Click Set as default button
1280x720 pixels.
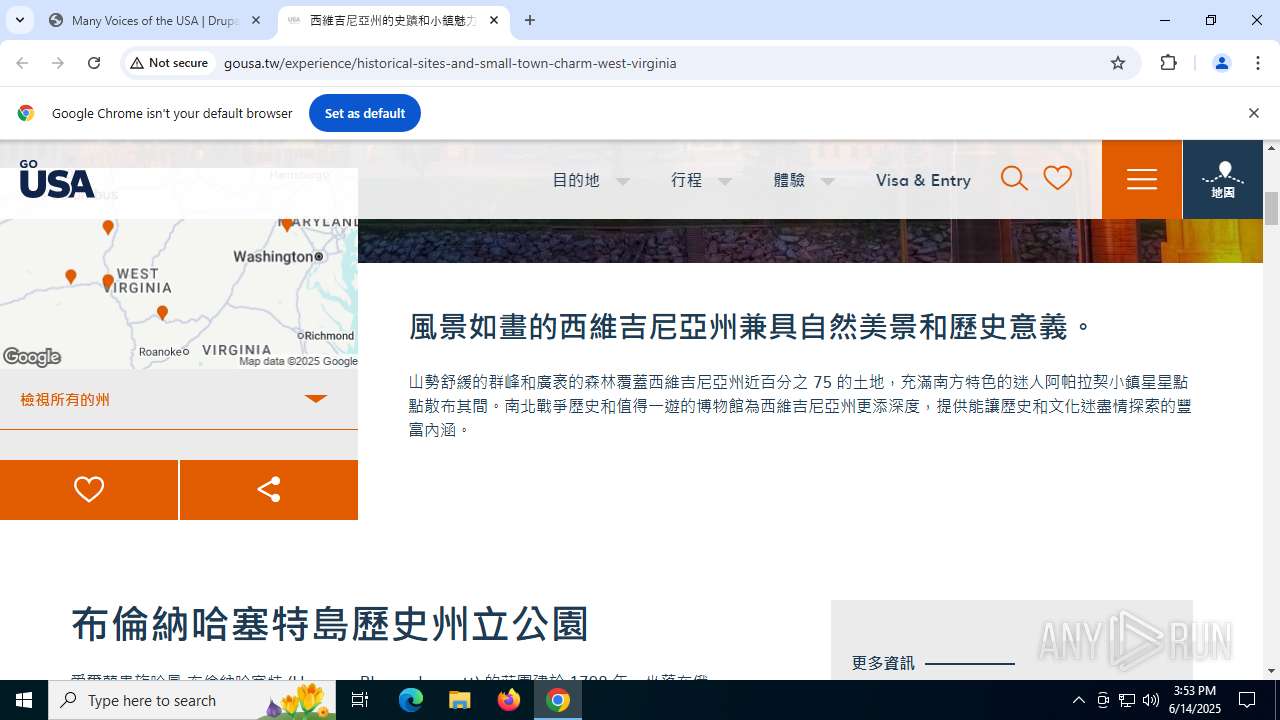click(365, 113)
